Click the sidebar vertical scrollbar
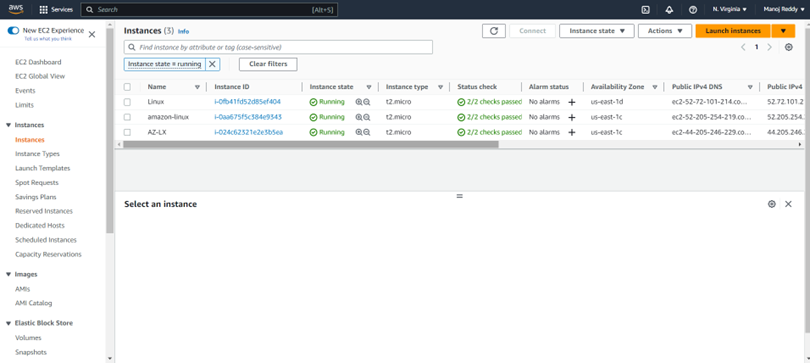 pyautogui.click(x=110, y=132)
